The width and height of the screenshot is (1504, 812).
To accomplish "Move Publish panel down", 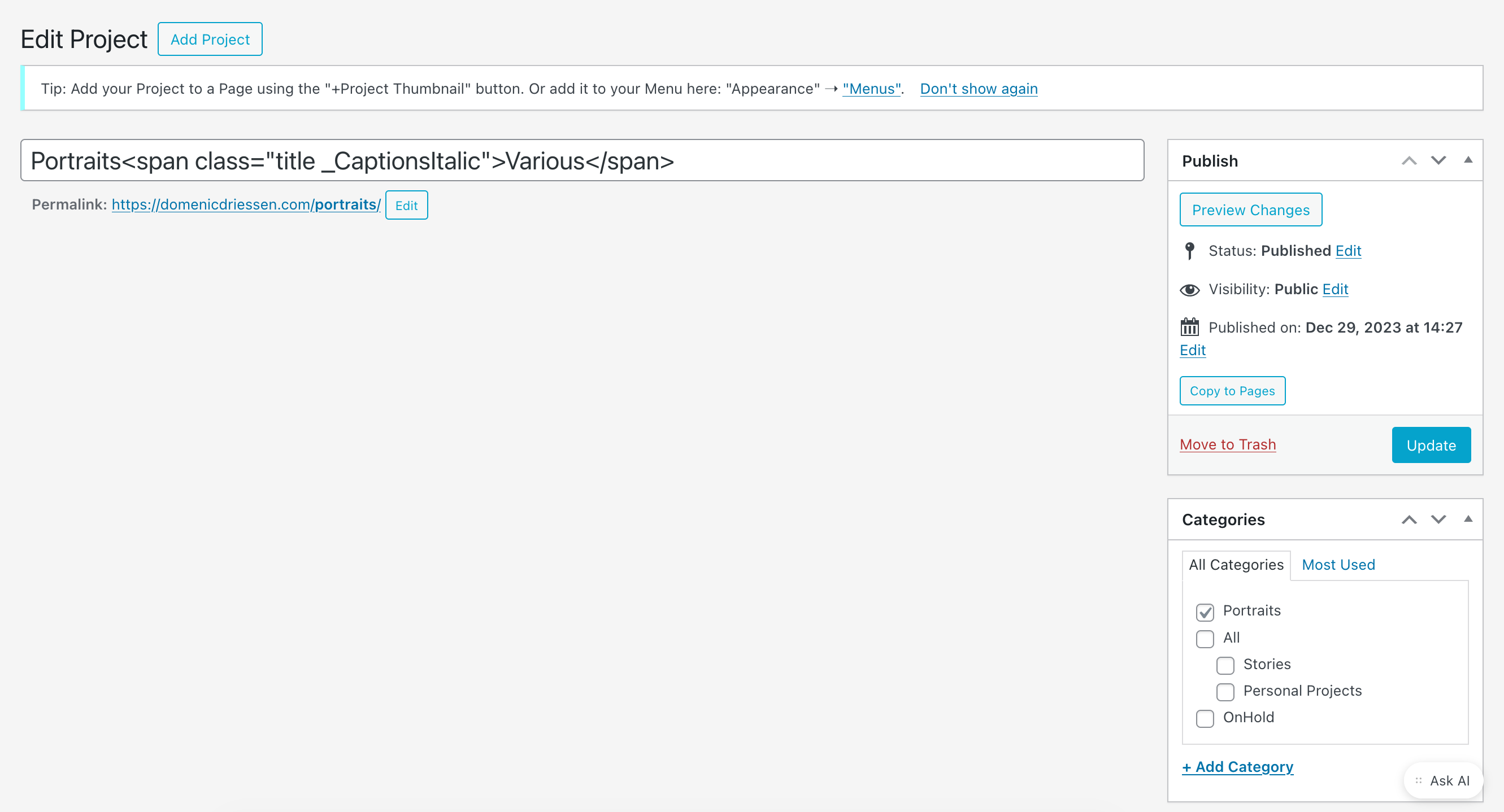I will 1438,161.
